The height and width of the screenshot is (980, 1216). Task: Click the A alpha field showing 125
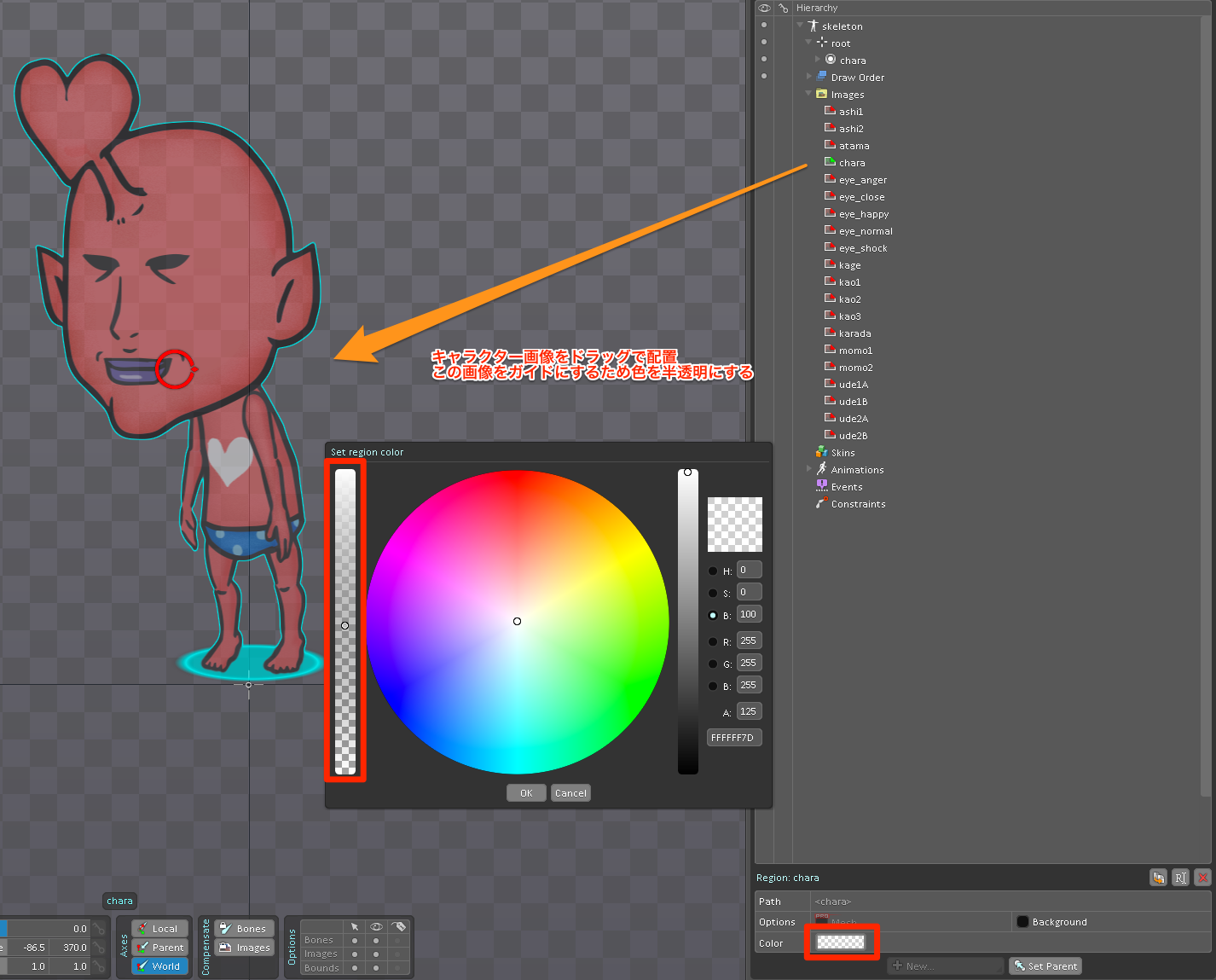749,711
